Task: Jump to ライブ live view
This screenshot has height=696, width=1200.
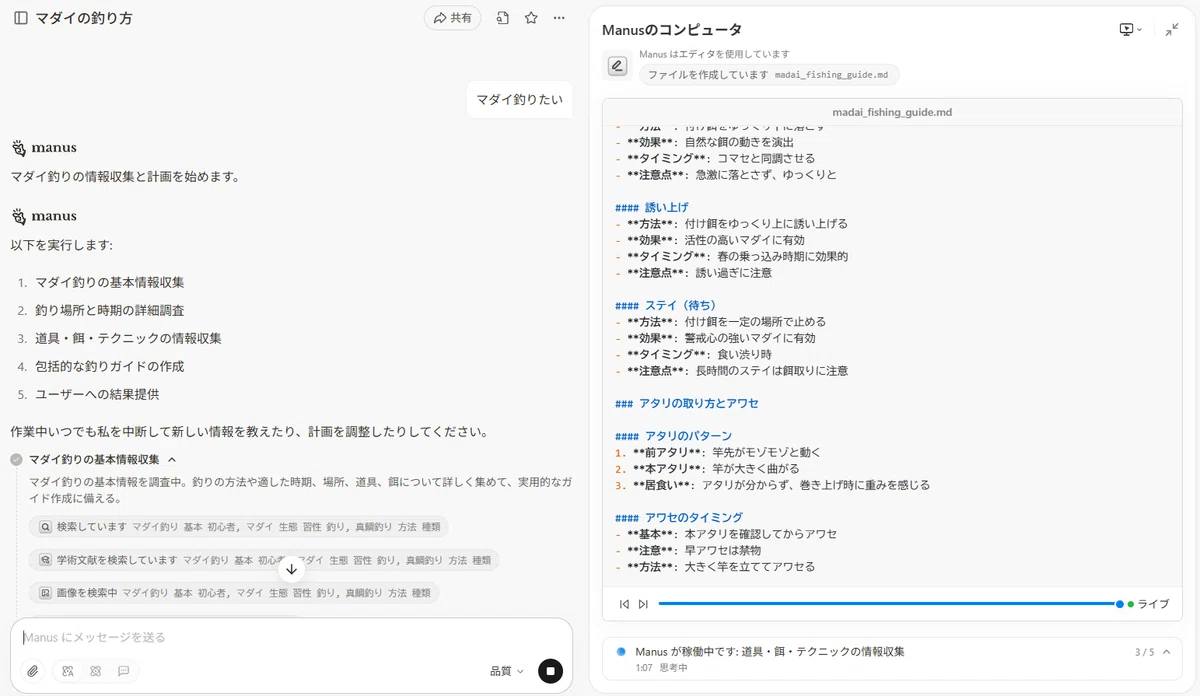Action: click(x=1148, y=604)
